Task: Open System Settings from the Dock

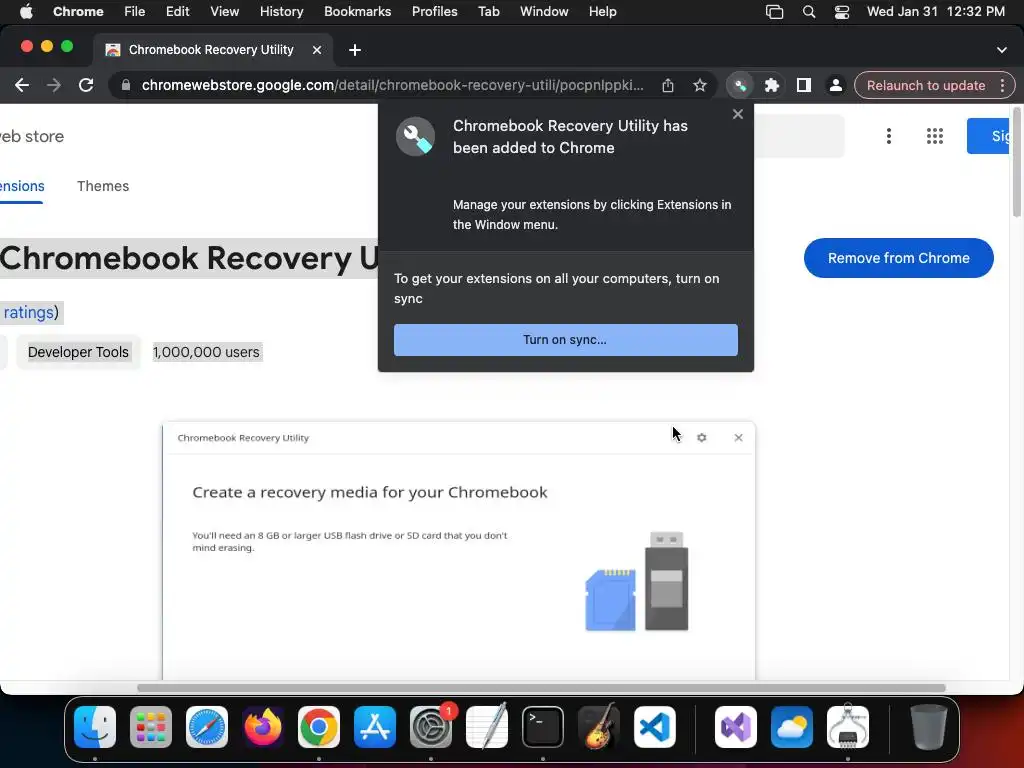Action: point(431,727)
